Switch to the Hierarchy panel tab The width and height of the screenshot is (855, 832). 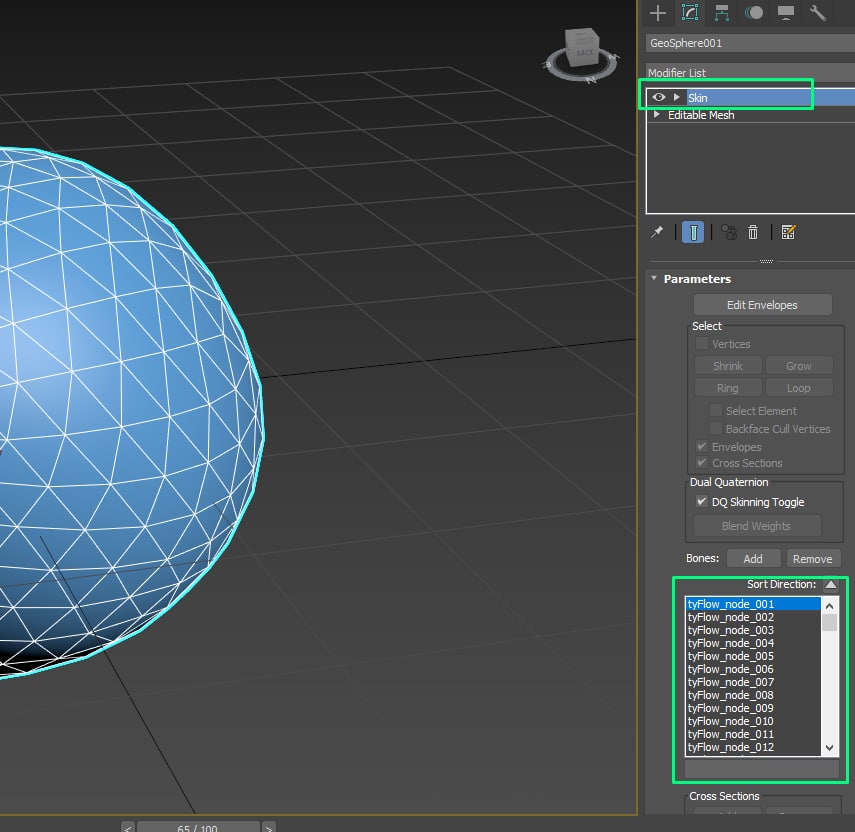click(721, 13)
